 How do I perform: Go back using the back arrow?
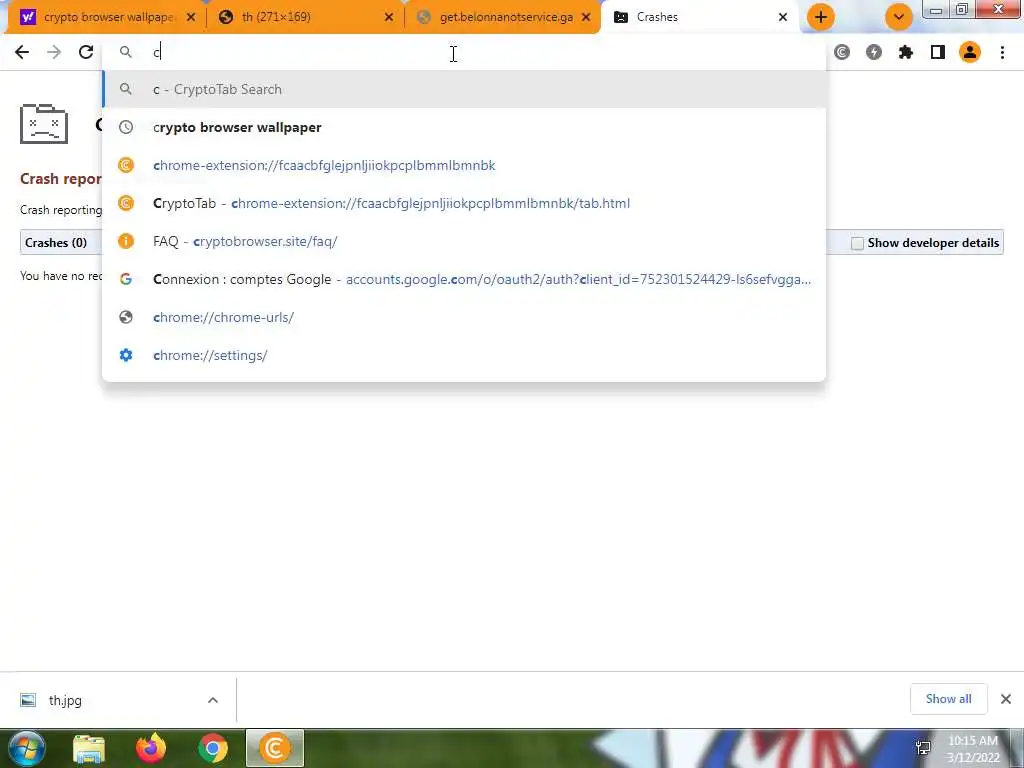pyautogui.click(x=22, y=52)
